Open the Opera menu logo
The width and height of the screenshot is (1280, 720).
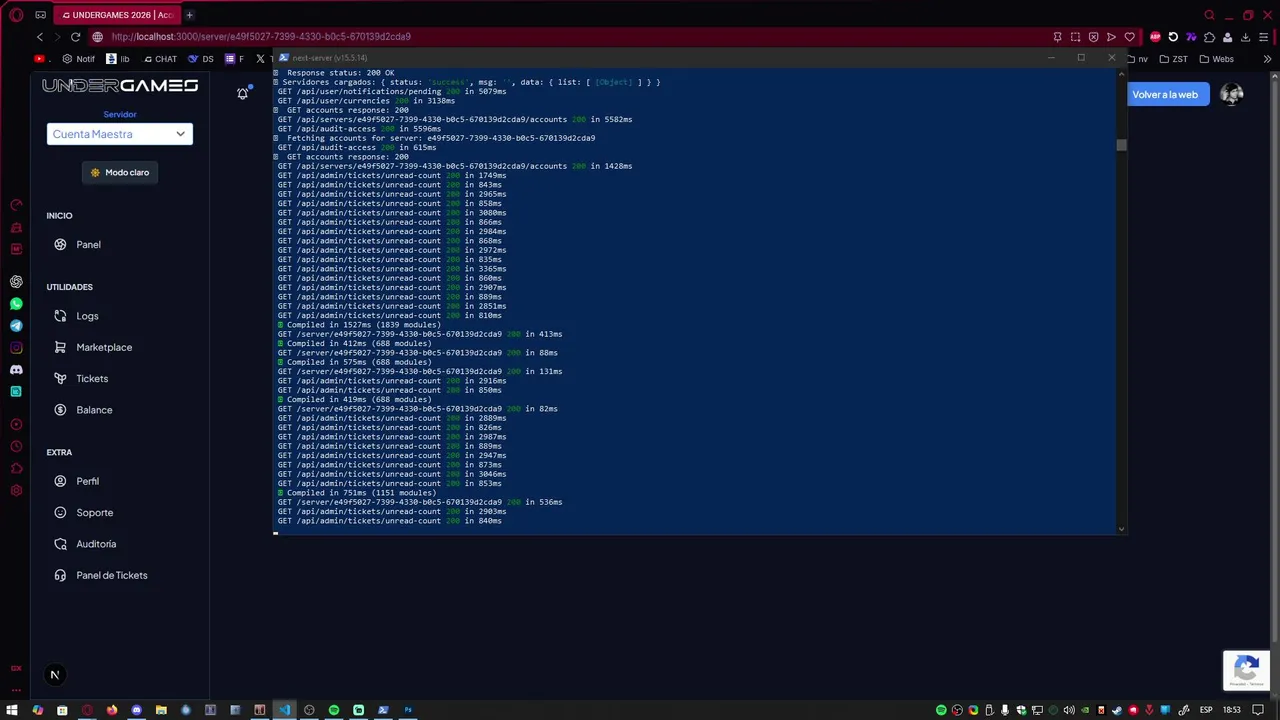coord(16,15)
